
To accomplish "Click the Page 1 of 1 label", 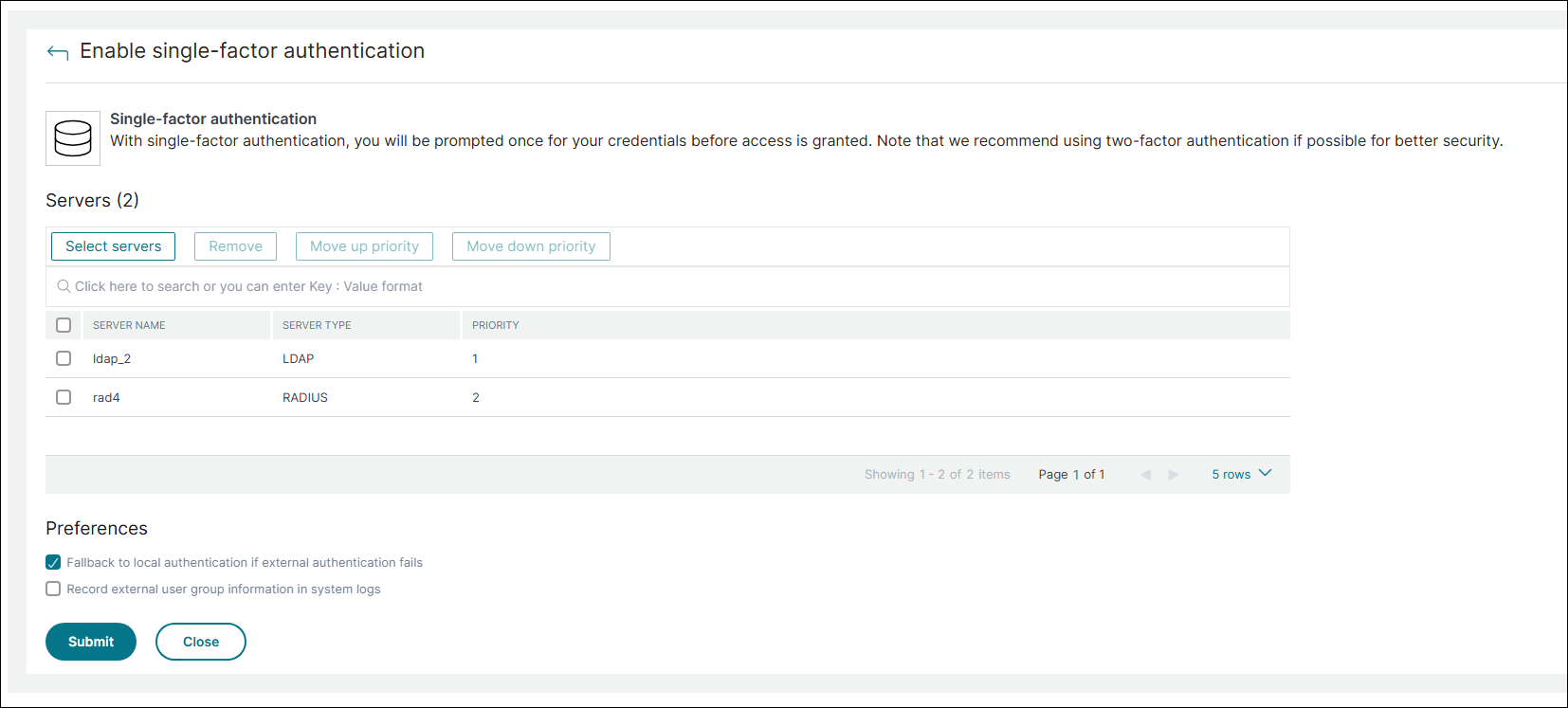I will point(1071,474).
